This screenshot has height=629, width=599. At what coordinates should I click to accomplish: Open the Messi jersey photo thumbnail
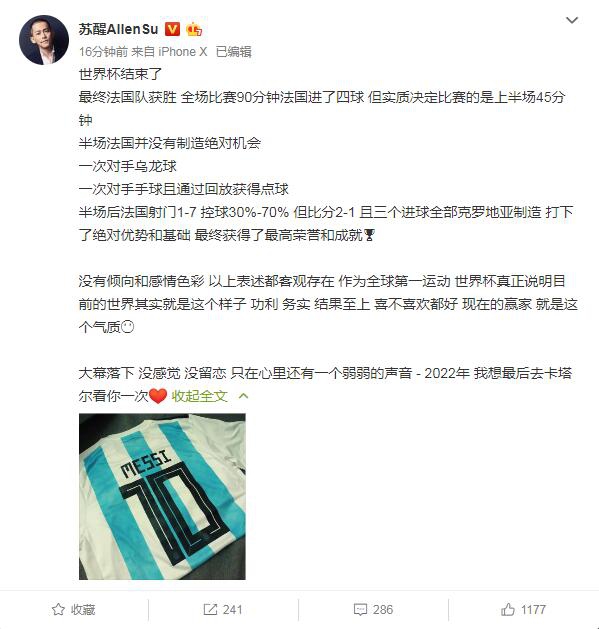(x=162, y=496)
